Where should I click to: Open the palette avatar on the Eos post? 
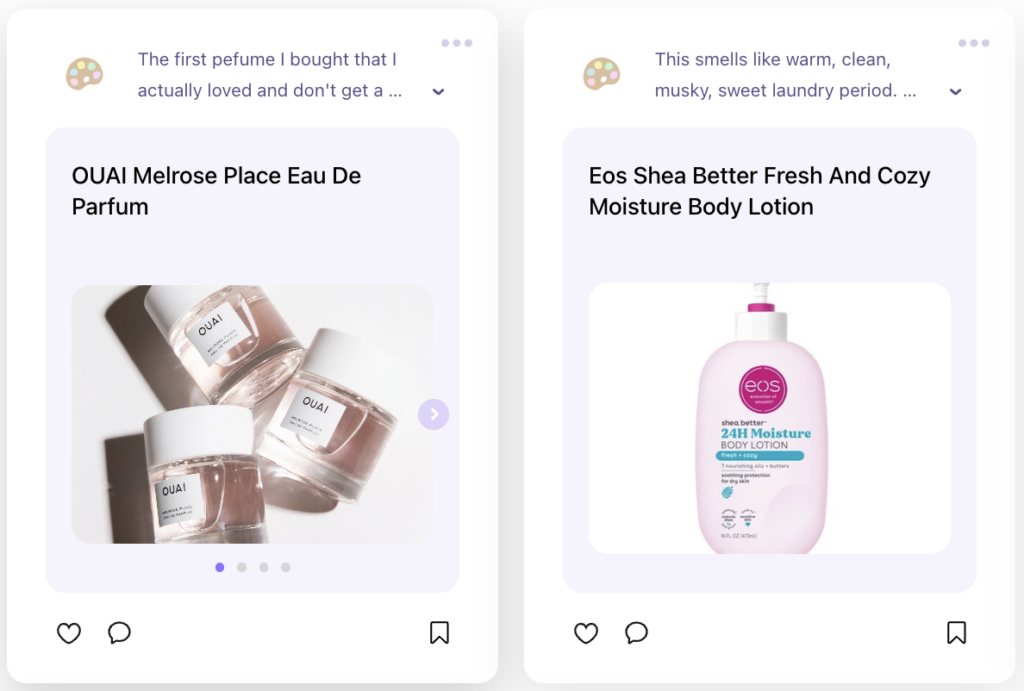pyautogui.click(x=601, y=74)
